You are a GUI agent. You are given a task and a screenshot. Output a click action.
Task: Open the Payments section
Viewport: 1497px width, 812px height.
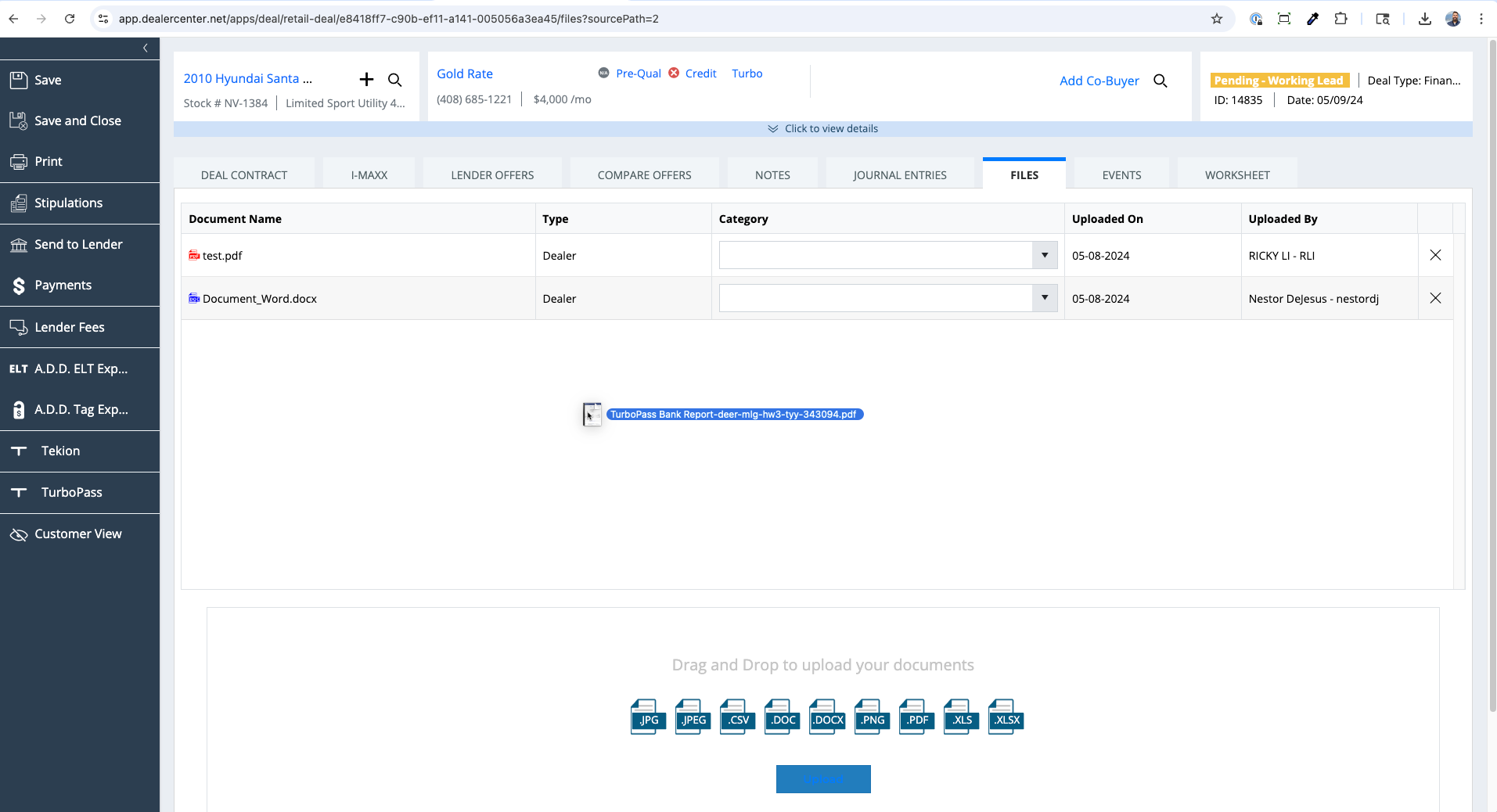coord(63,285)
